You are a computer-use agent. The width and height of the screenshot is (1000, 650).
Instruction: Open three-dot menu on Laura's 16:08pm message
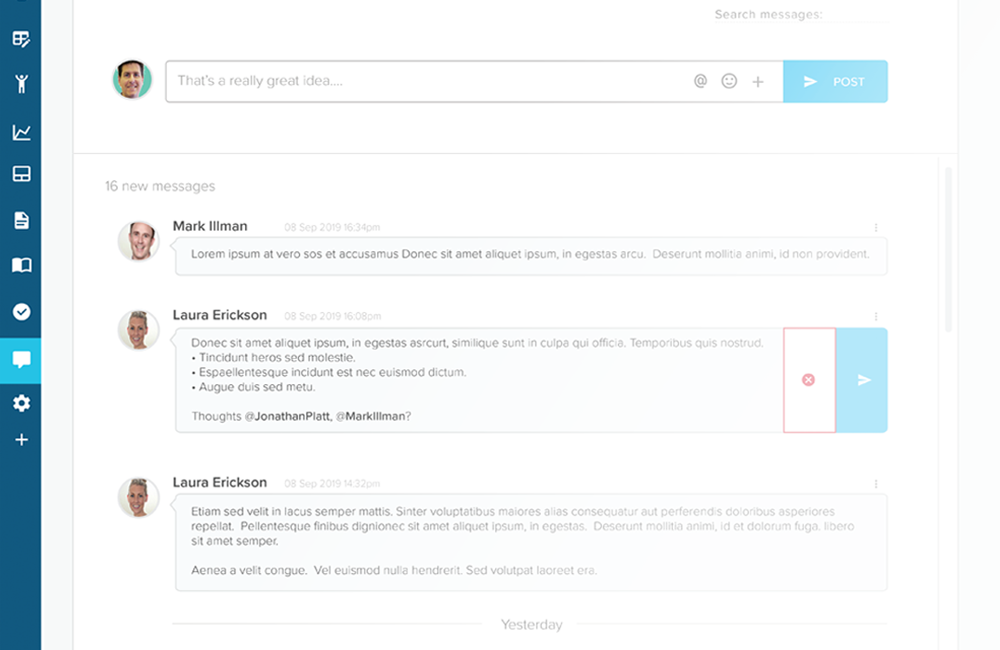tap(876, 316)
